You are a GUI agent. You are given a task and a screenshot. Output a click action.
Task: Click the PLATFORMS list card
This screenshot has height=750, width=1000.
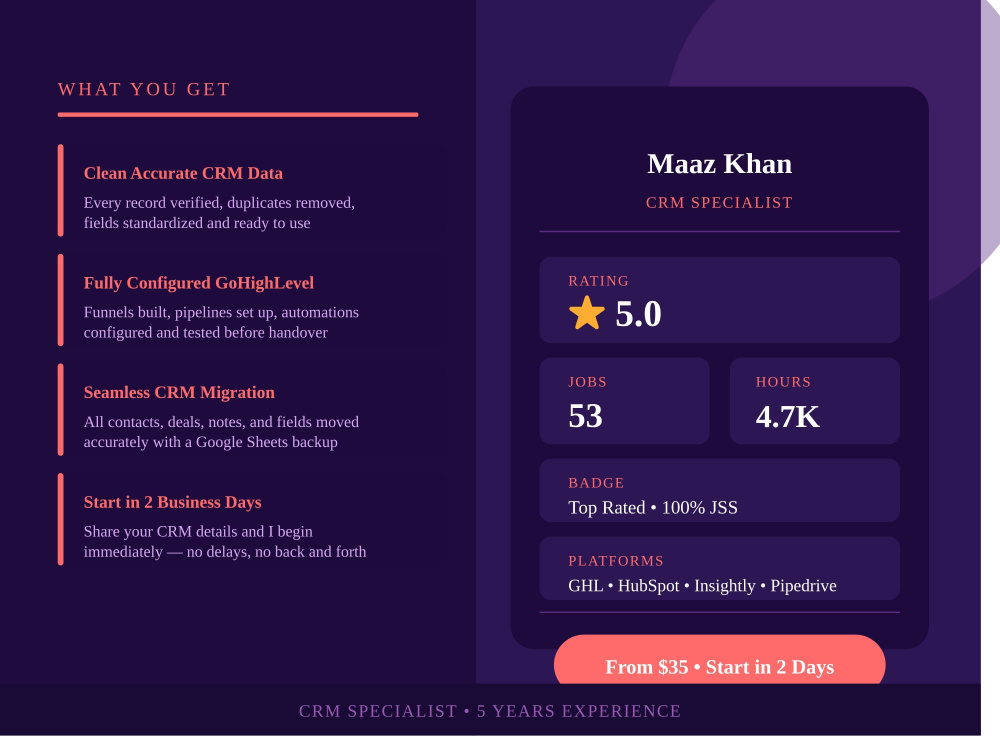point(719,568)
